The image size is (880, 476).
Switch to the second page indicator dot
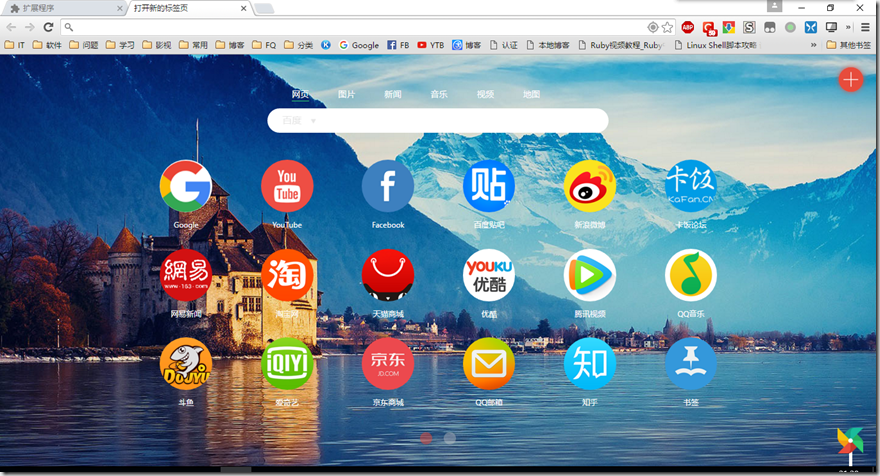pos(450,438)
